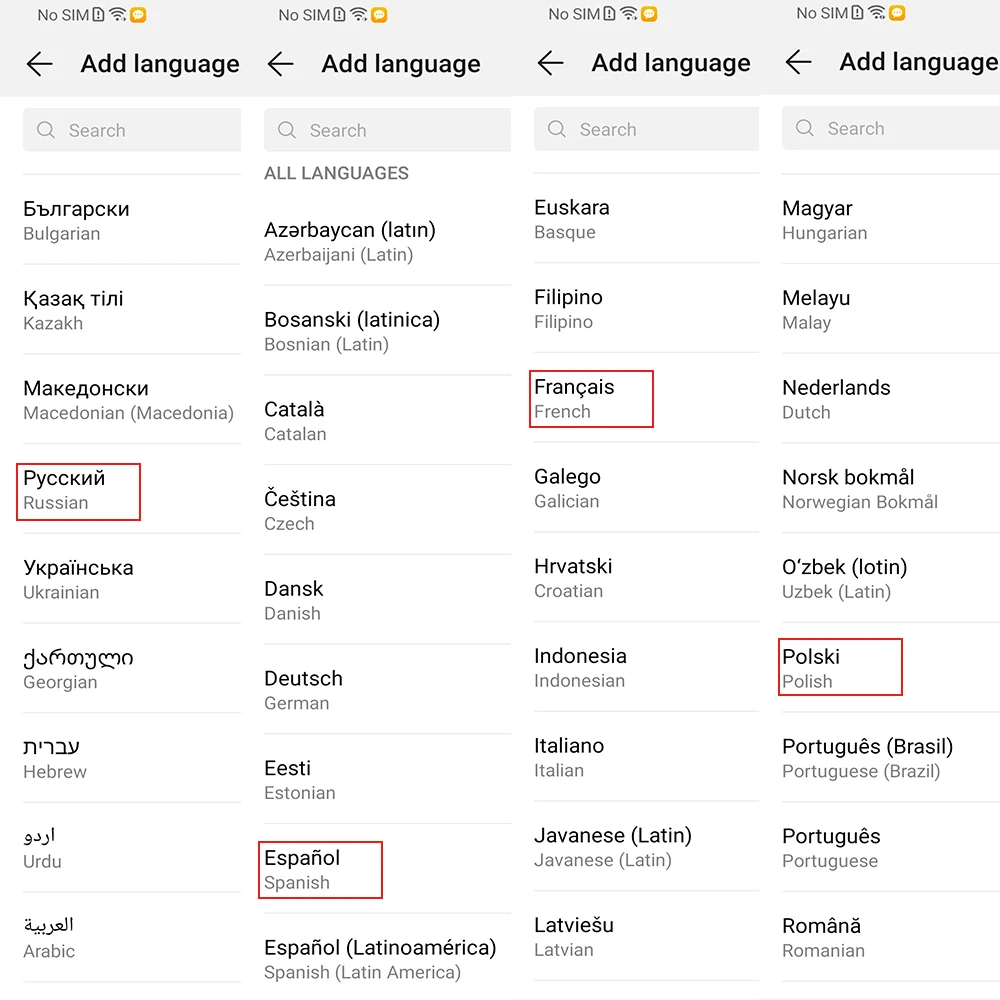This screenshot has width=1000, height=1000.
Task: Select Français (French) language
Action: pyautogui.click(x=590, y=398)
